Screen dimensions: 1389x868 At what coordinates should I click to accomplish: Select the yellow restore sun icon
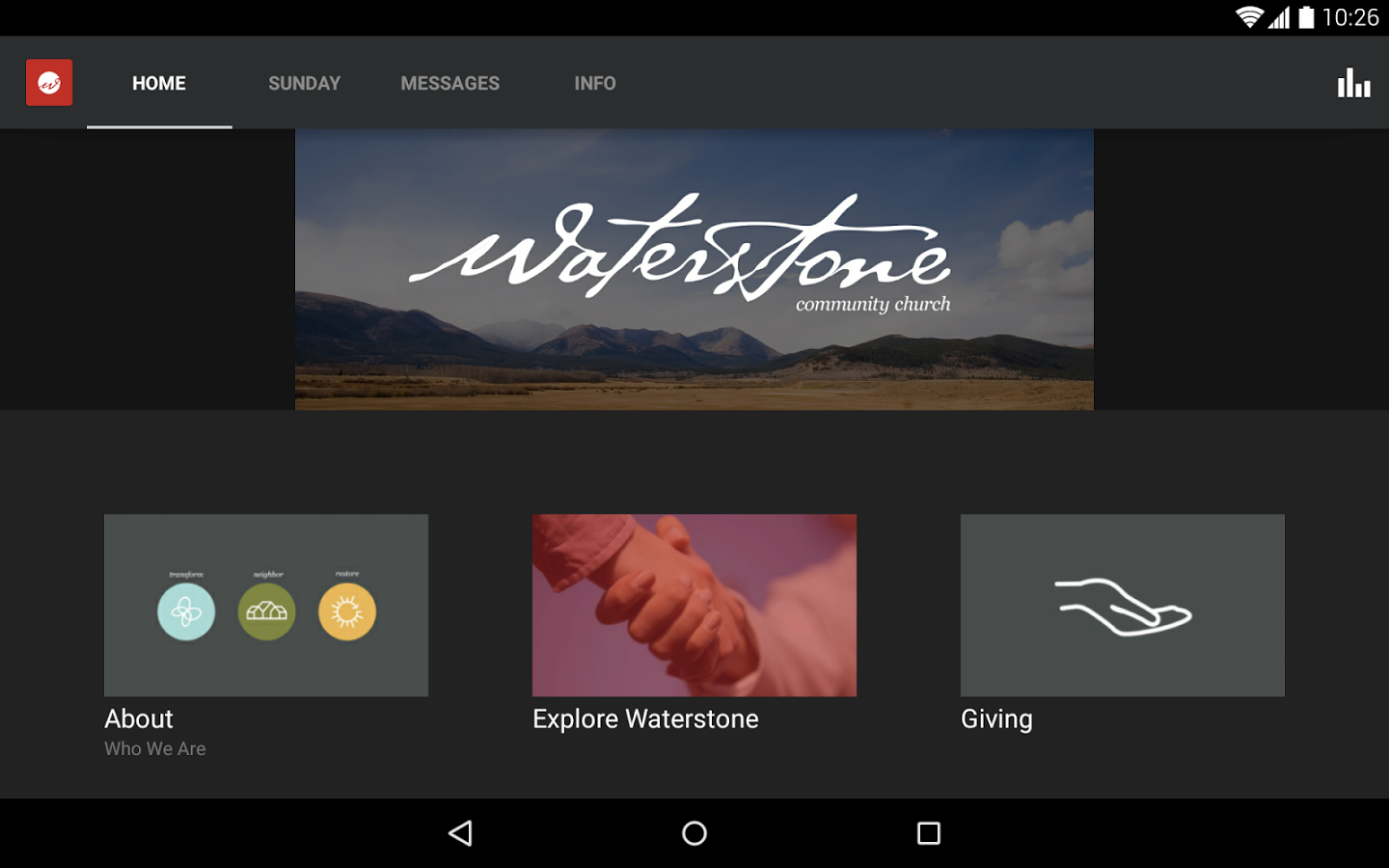(x=347, y=611)
